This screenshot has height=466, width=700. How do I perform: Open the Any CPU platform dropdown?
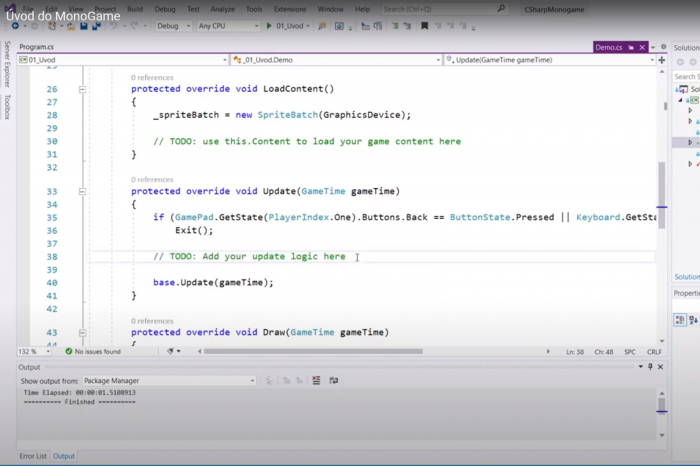[x=228, y=26]
